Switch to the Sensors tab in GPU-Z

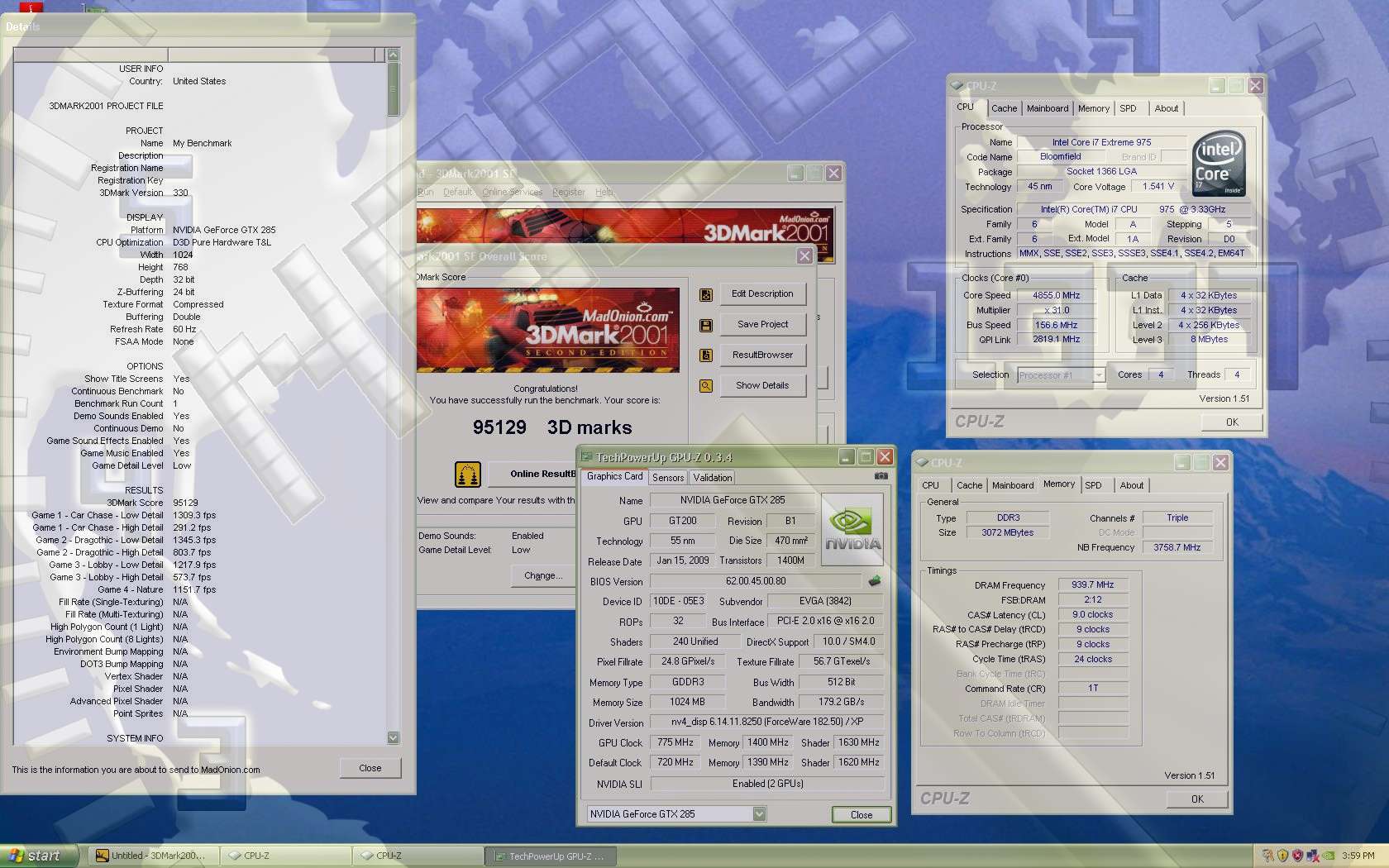coord(668,478)
